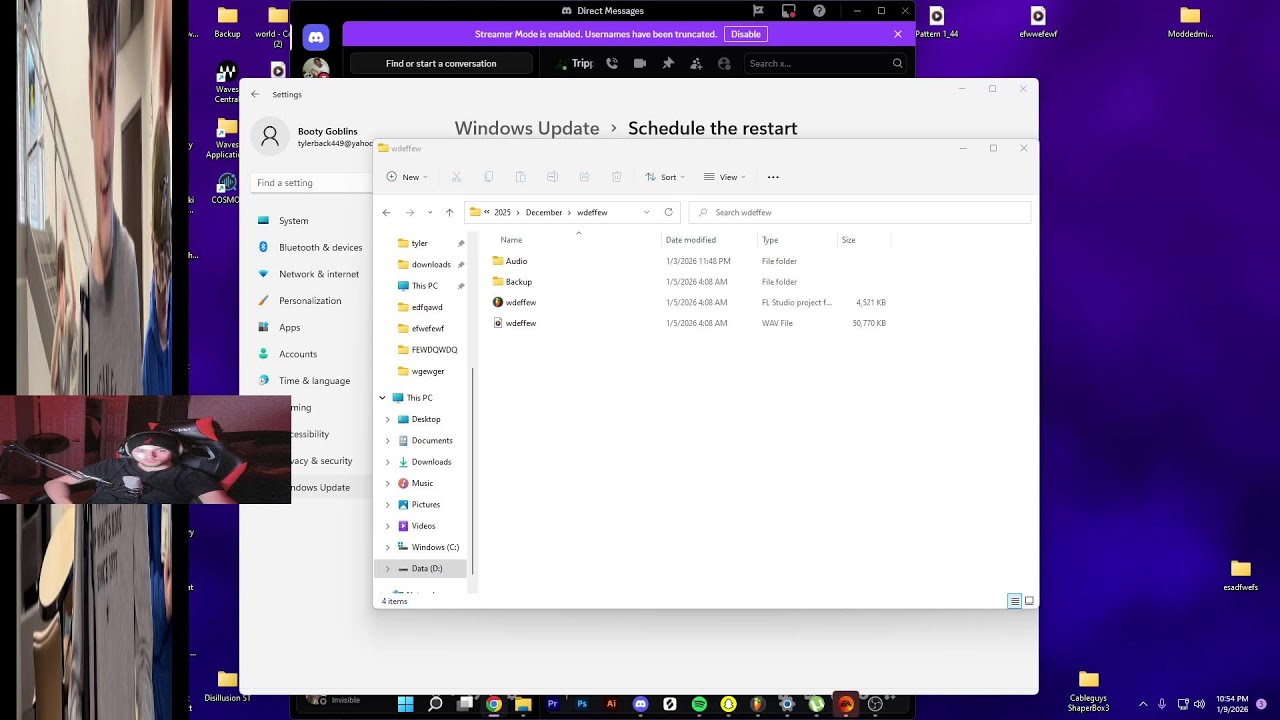Open the Cableguys ShaperBox3 desktop folder
The width and height of the screenshot is (1280, 720).
(x=1089, y=690)
